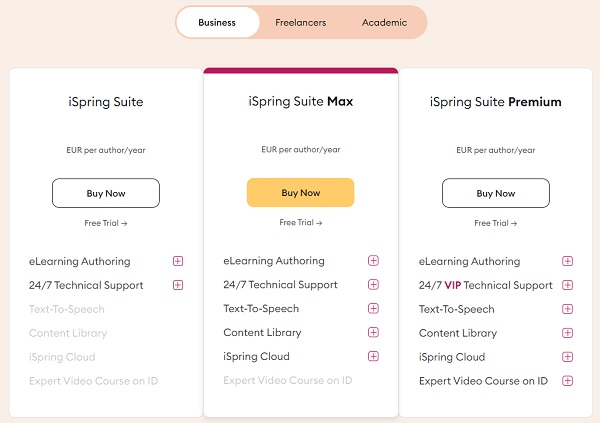Open Free Trial link under Suite Premium
Viewport: 600px width, 423px height.
(x=495, y=224)
